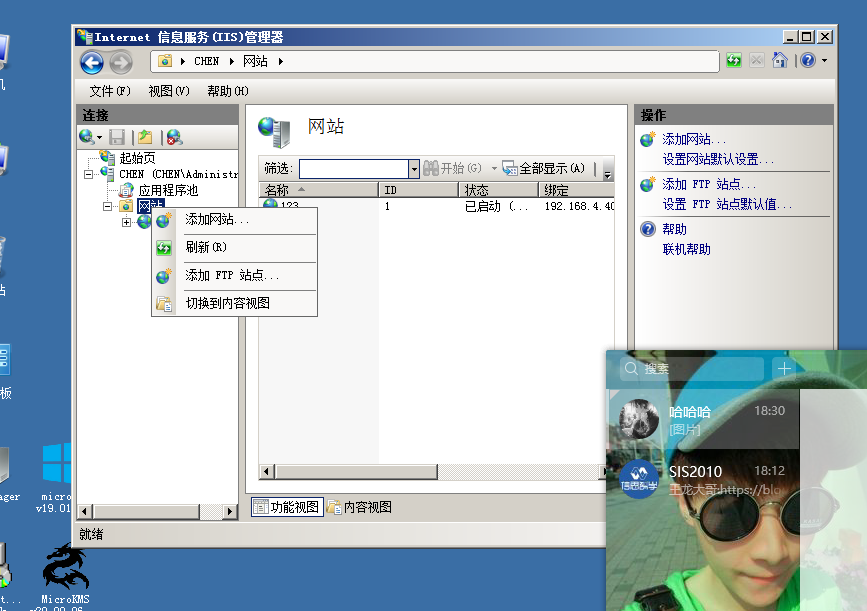
Task: Click the folder icon in the address breadcrumb
Action: [165, 61]
